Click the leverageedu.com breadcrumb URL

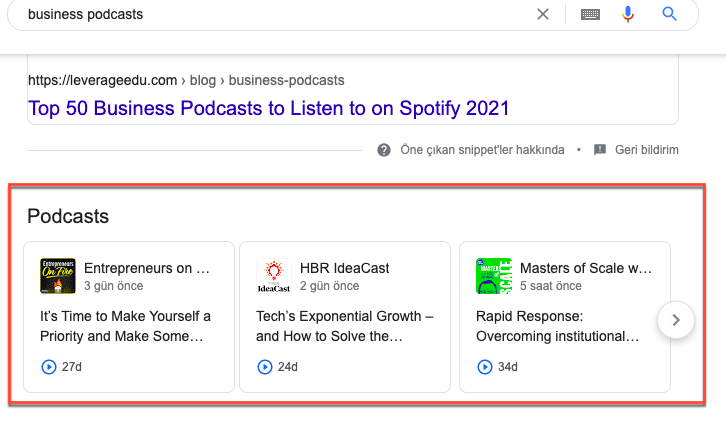coord(186,80)
